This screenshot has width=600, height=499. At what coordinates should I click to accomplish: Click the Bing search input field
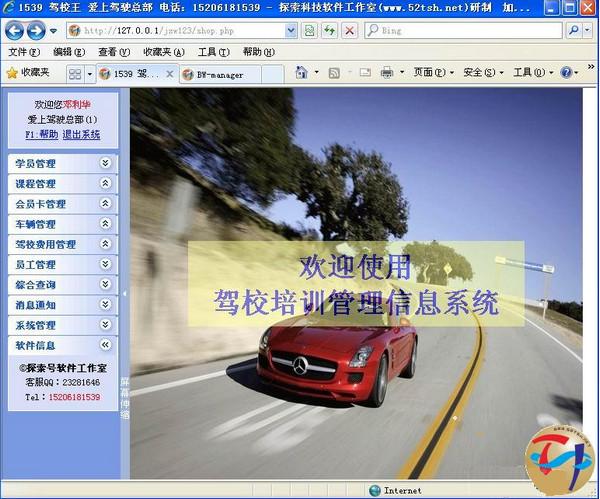coord(470,30)
